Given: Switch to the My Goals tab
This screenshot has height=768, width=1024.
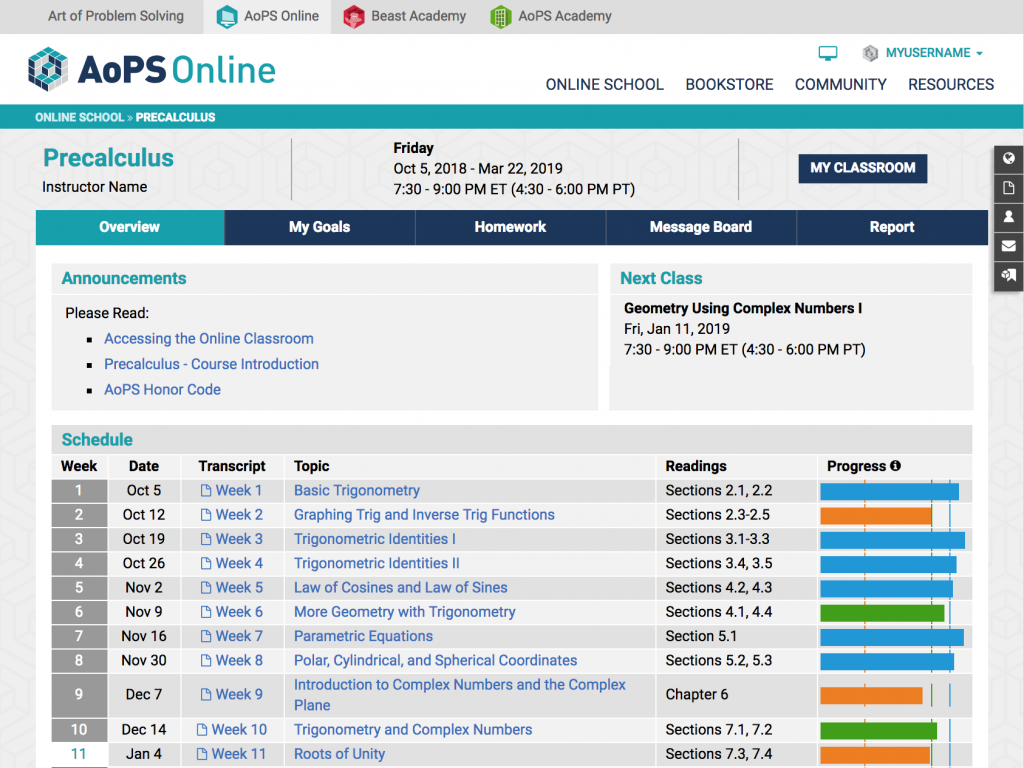Looking at the screenshot, I should coord(319,227).
